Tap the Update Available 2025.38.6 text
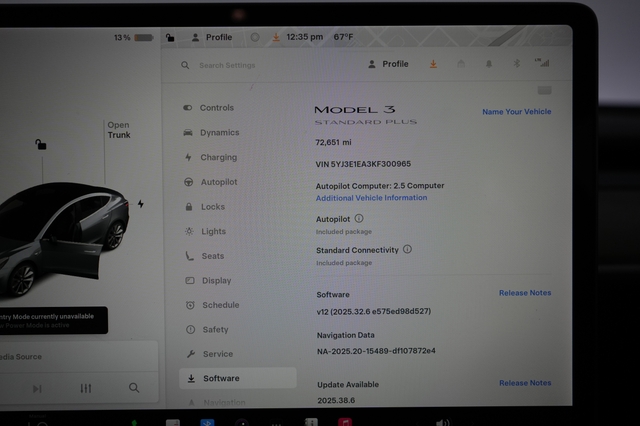Screen dimensions: 640x426 336,400
